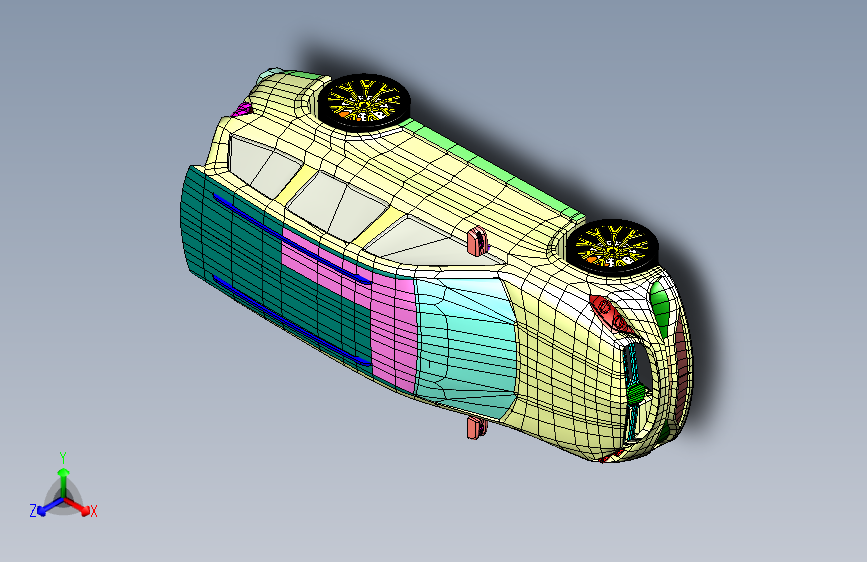Select the wheel nearest the front headlights

tap(612, 247)
